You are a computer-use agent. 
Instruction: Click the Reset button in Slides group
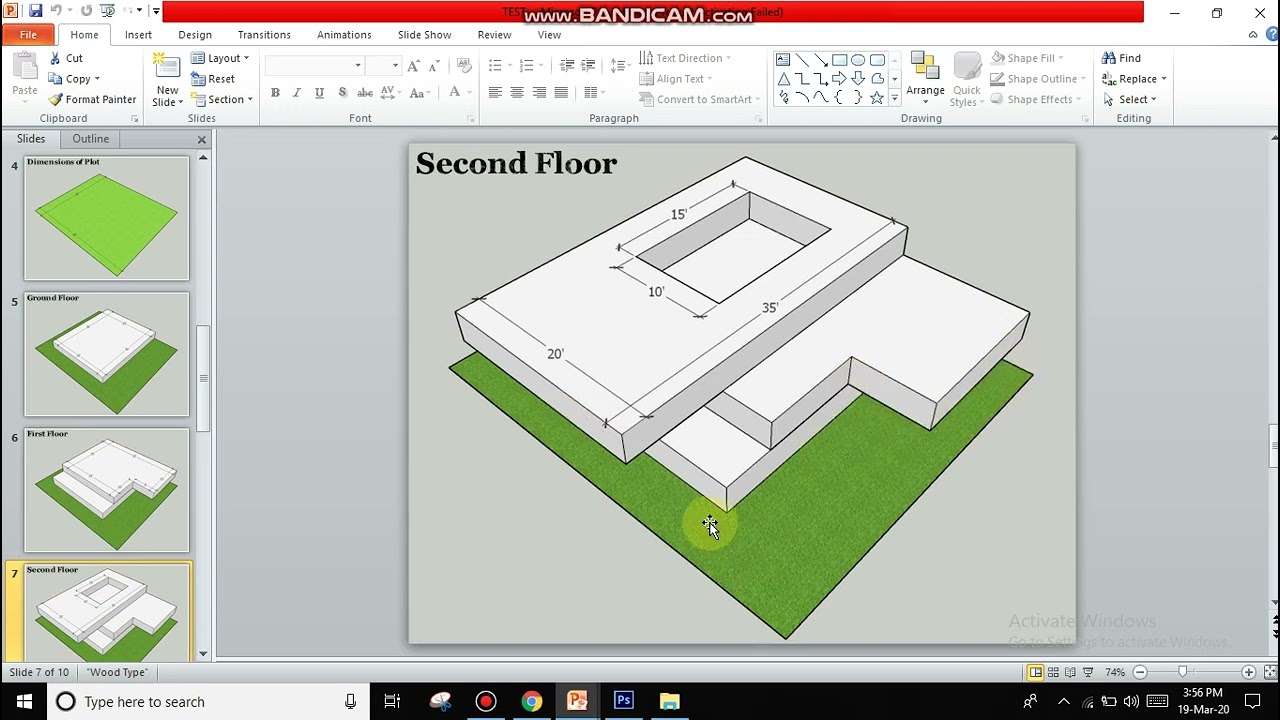[x=216, y=78]
